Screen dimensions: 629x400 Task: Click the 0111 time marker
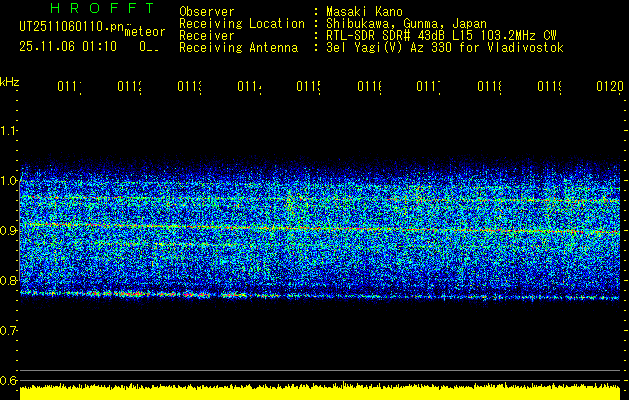[x=69, y=87]
